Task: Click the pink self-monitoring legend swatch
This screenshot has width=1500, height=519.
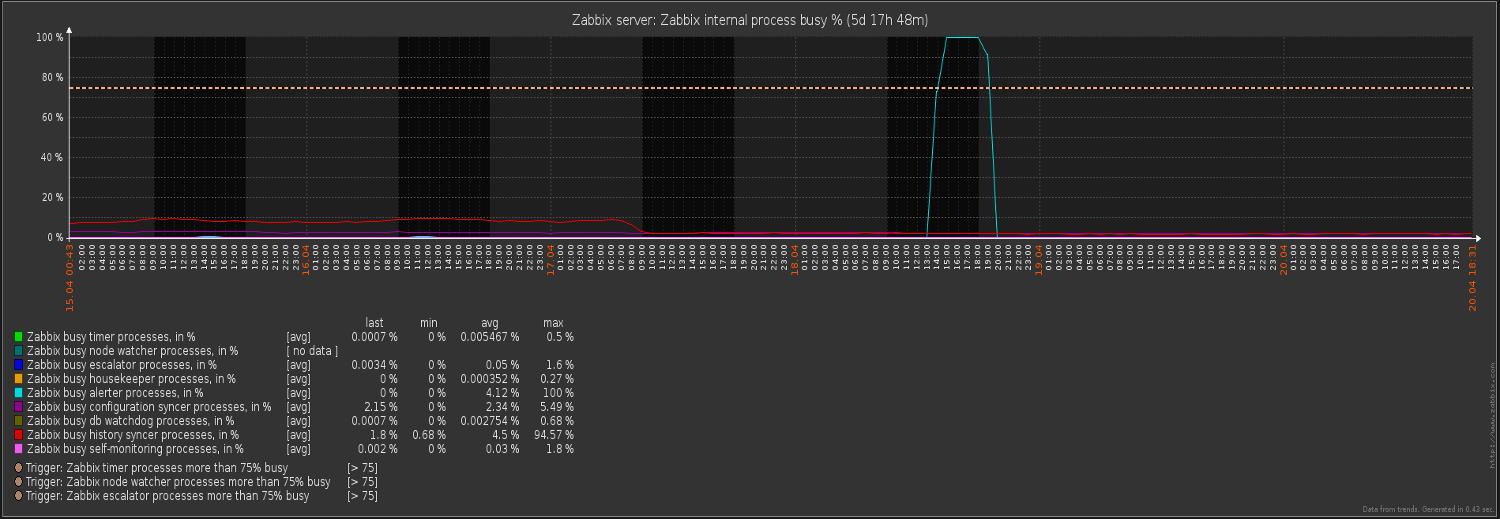Action: [18, 449]
